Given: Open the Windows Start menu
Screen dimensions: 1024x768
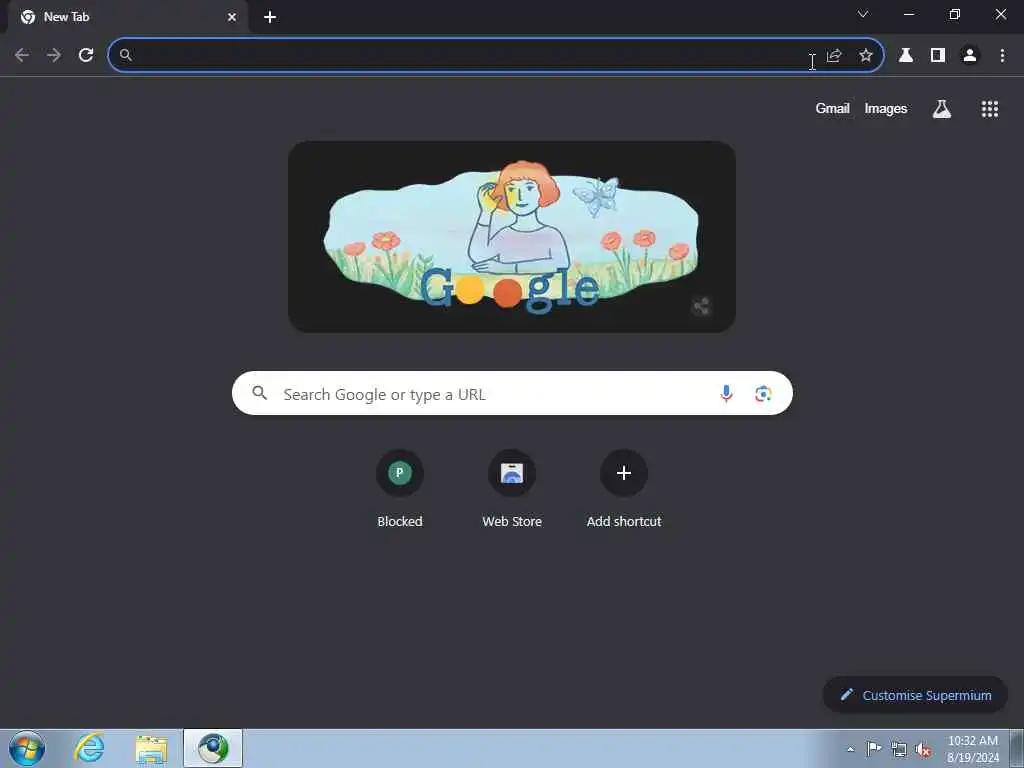Looking at the screenshot, I should pyautogui.click(x=27, y=748).
